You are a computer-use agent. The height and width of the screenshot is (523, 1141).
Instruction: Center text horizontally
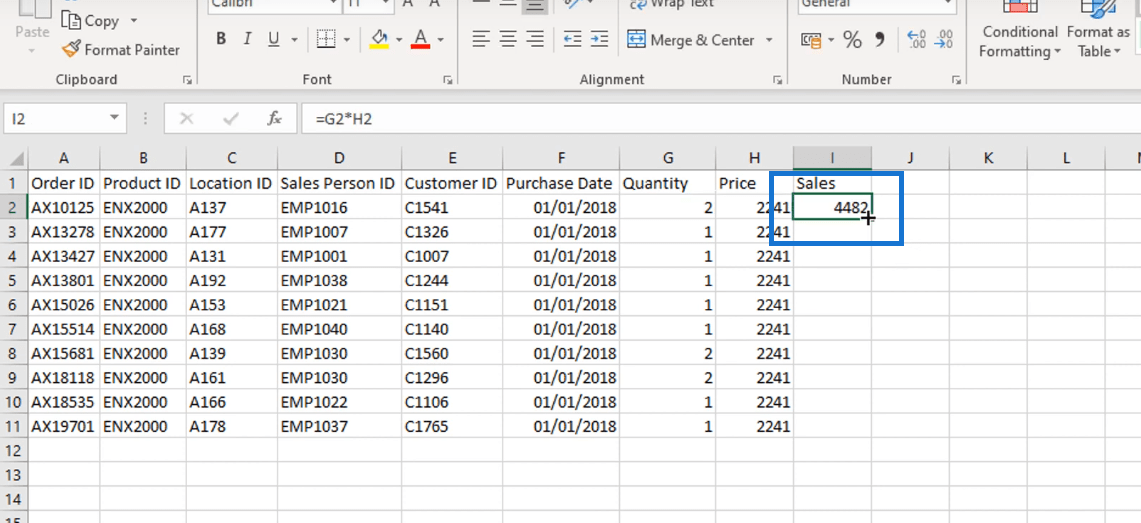(x=508, y=39)
